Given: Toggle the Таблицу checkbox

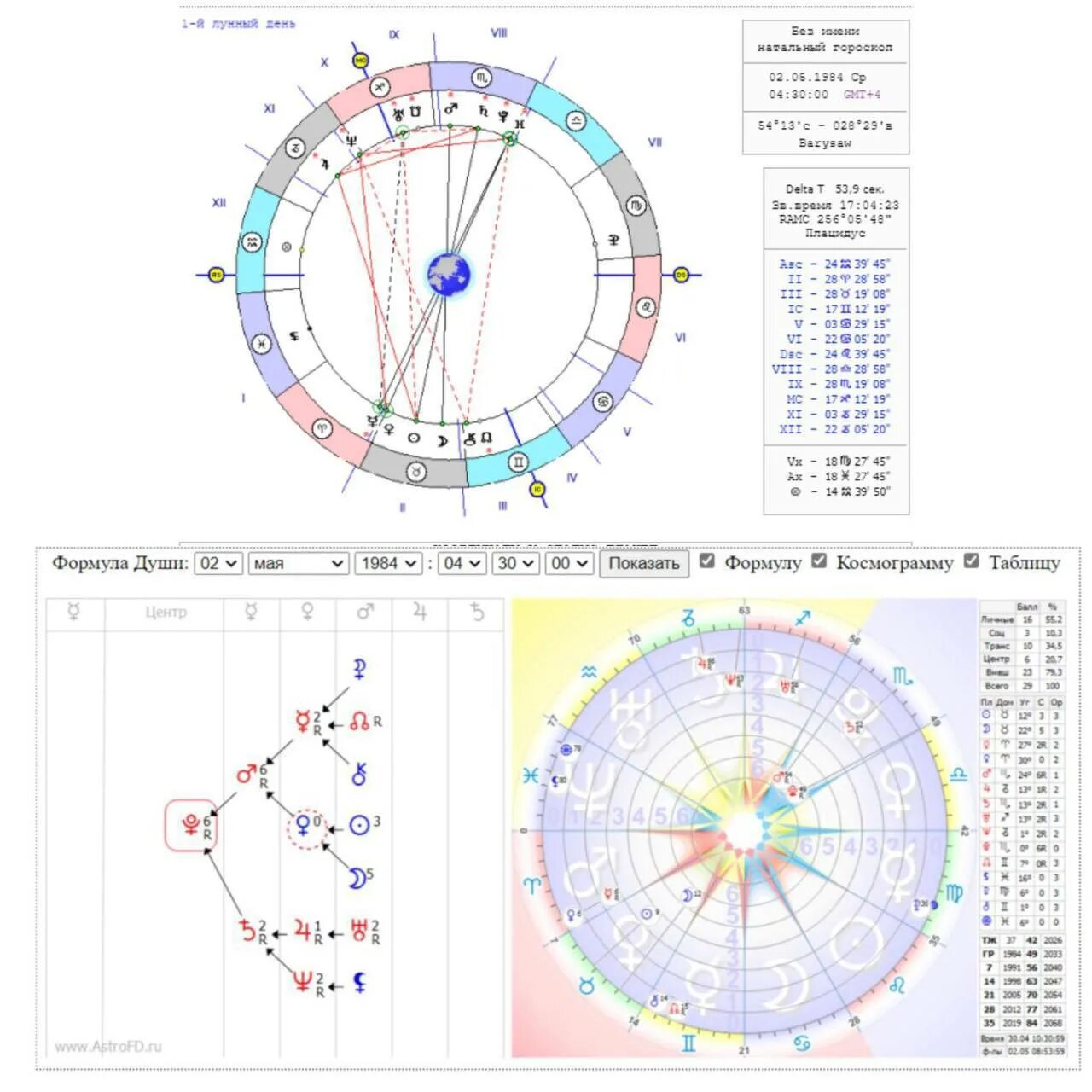Looking at the screenshot, I should coord(972,561).
